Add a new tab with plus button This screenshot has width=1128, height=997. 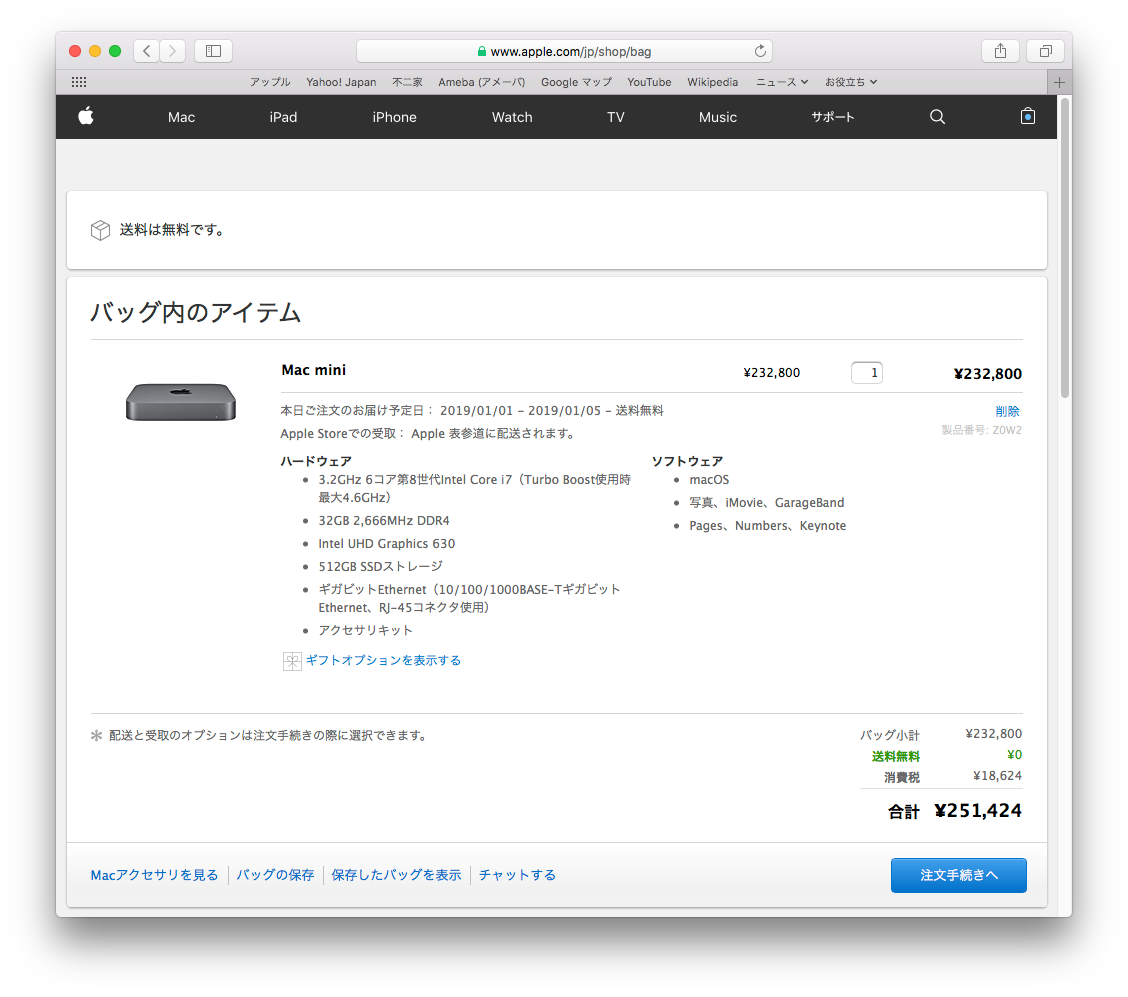[x=1059, y=82]
